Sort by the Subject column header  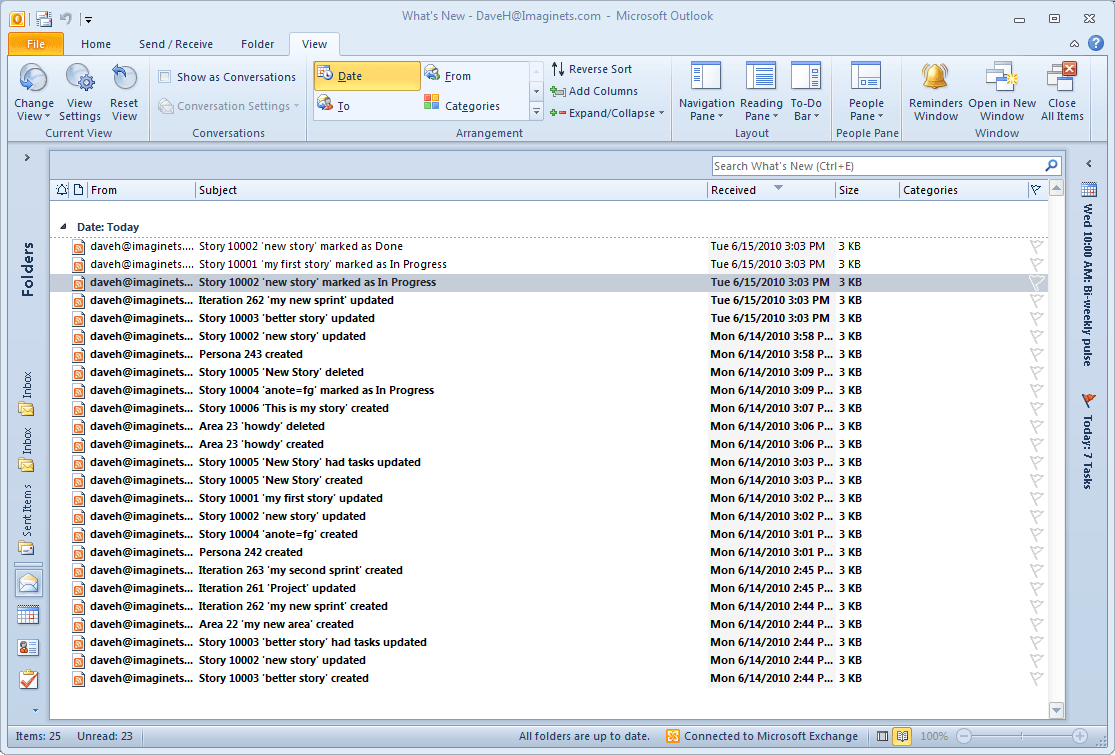(451, 190)
